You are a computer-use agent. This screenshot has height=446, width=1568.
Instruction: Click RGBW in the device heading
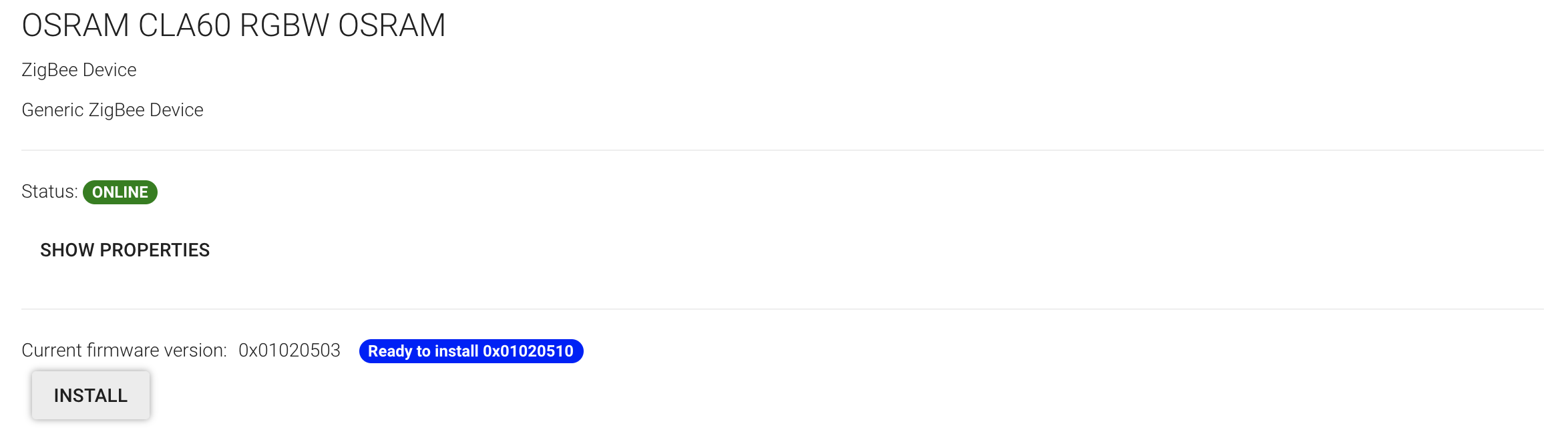(x=284, y=25)
